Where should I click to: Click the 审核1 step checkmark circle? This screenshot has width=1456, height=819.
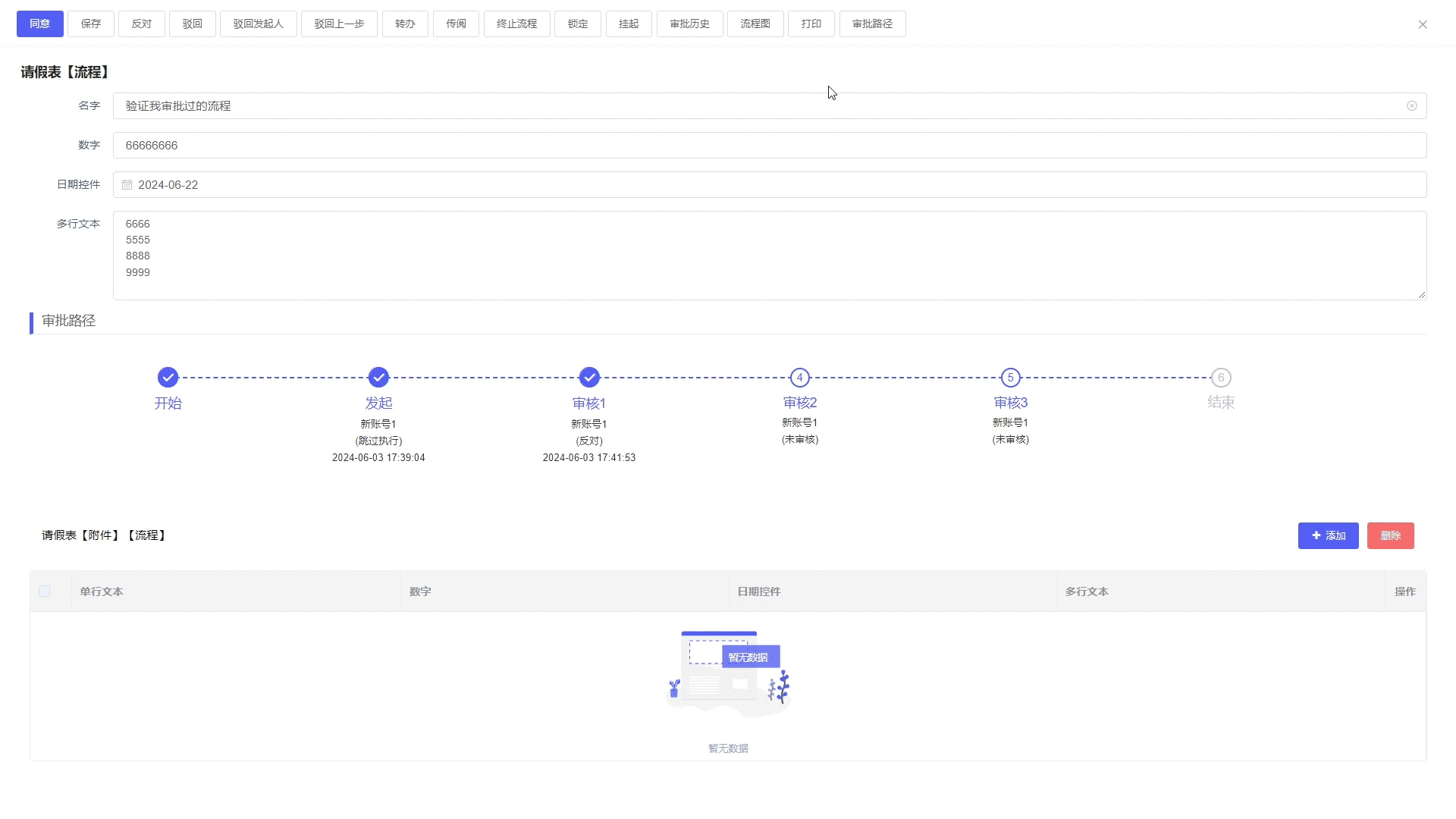coord(589,377)
